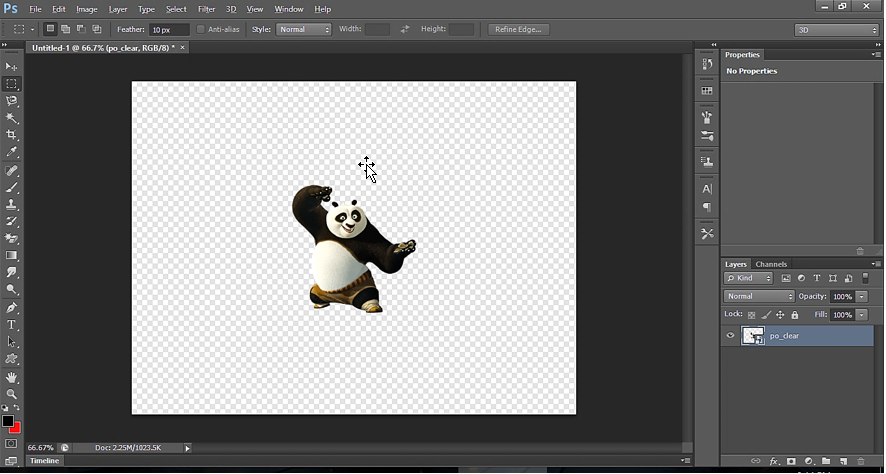Switch to the Channels tab
The width and height of the screenshot is (886, 474).
(x=771, y=264)
